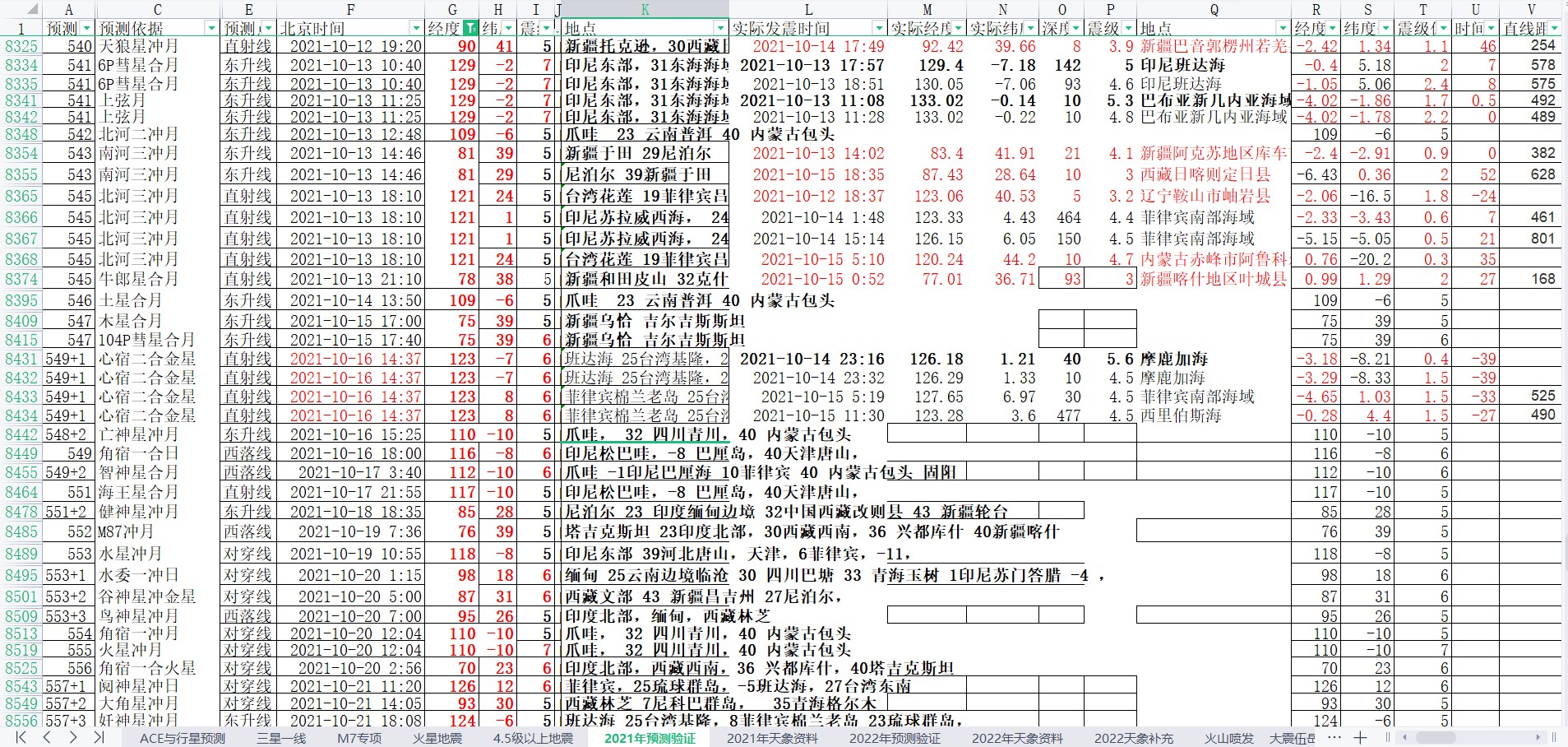Switch to the 三星一线 sheet tab
1568x747 pixels.
[281, 738]
